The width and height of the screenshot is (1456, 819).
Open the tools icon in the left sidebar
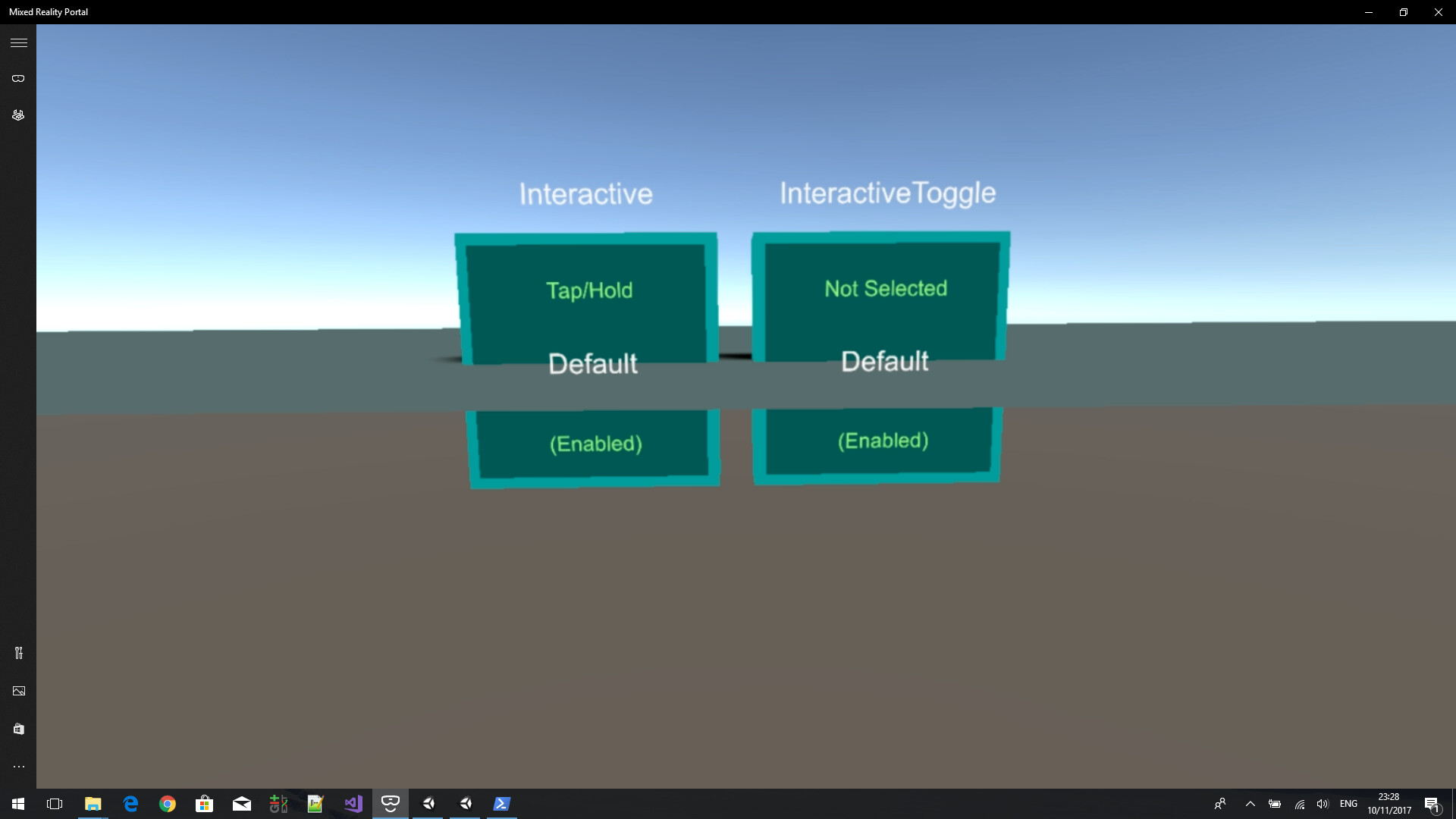coord(18,653)
